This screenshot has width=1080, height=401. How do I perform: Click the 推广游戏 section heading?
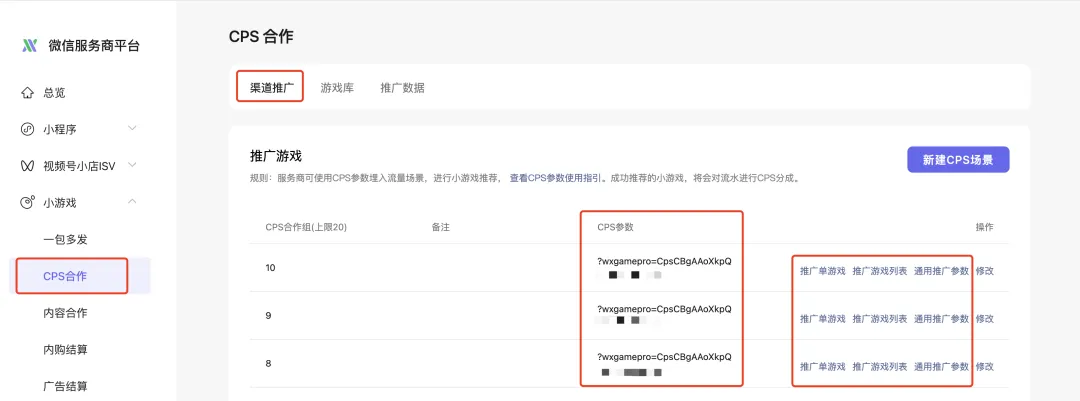[276, 156]
